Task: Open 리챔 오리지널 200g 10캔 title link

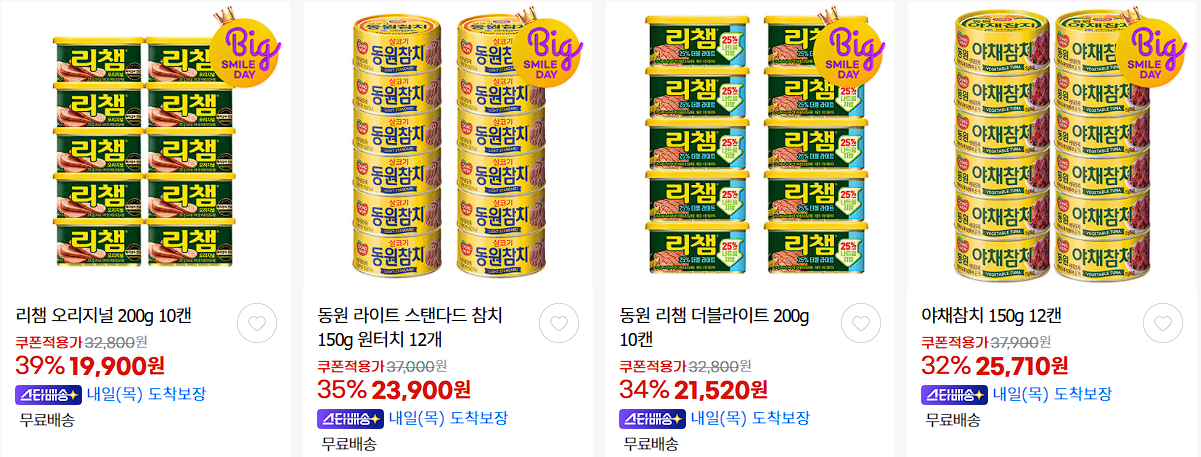Action: (x=103, y=316)
